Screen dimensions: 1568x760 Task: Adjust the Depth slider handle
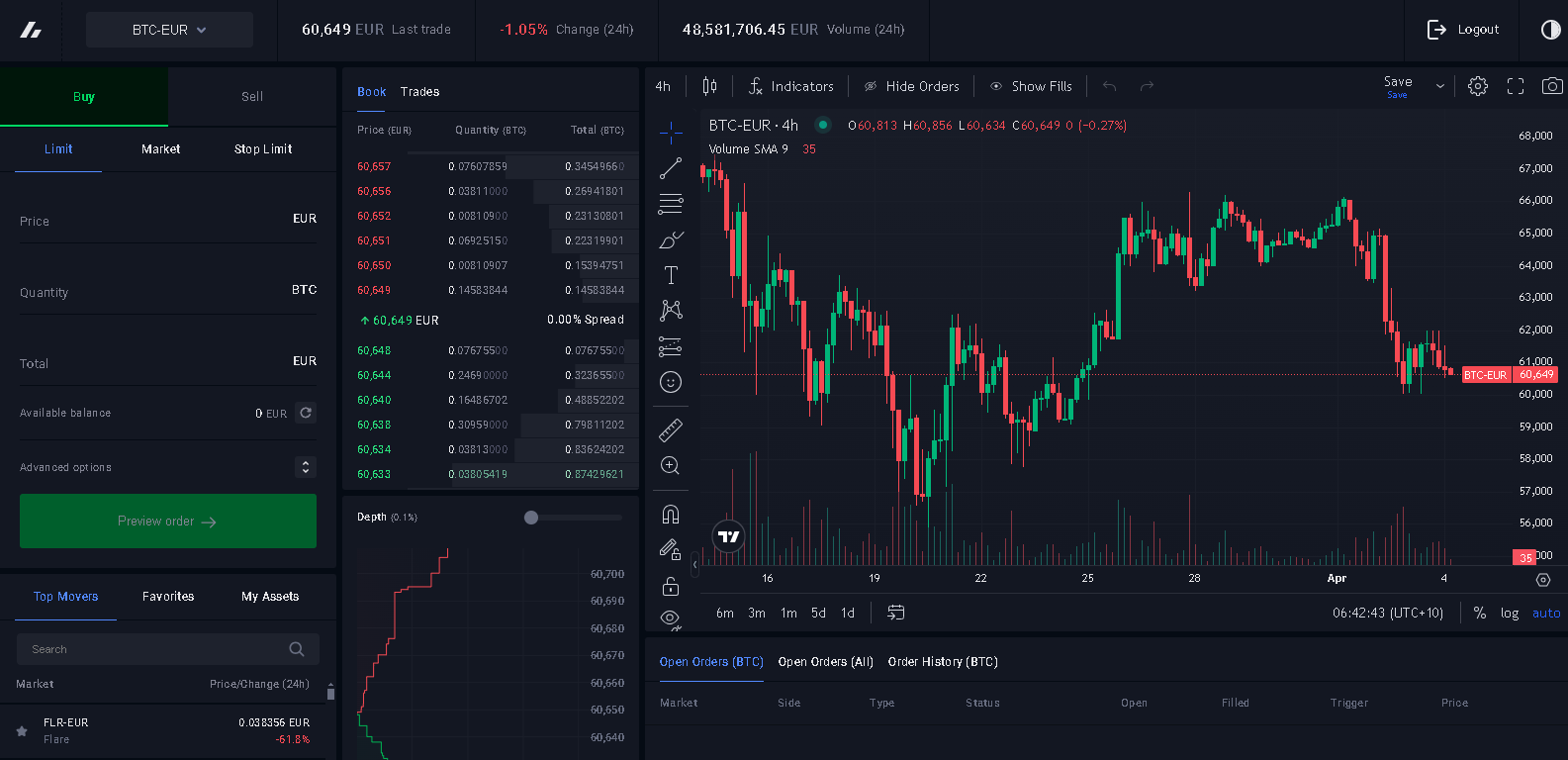point(531,518)
